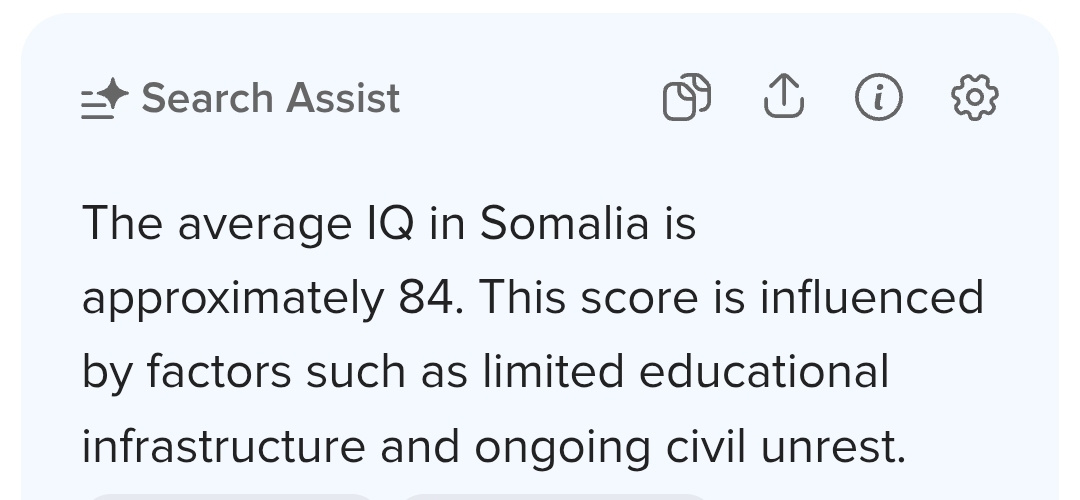
Task: Open the Search Assist info icon
Action: pos(879,98)
